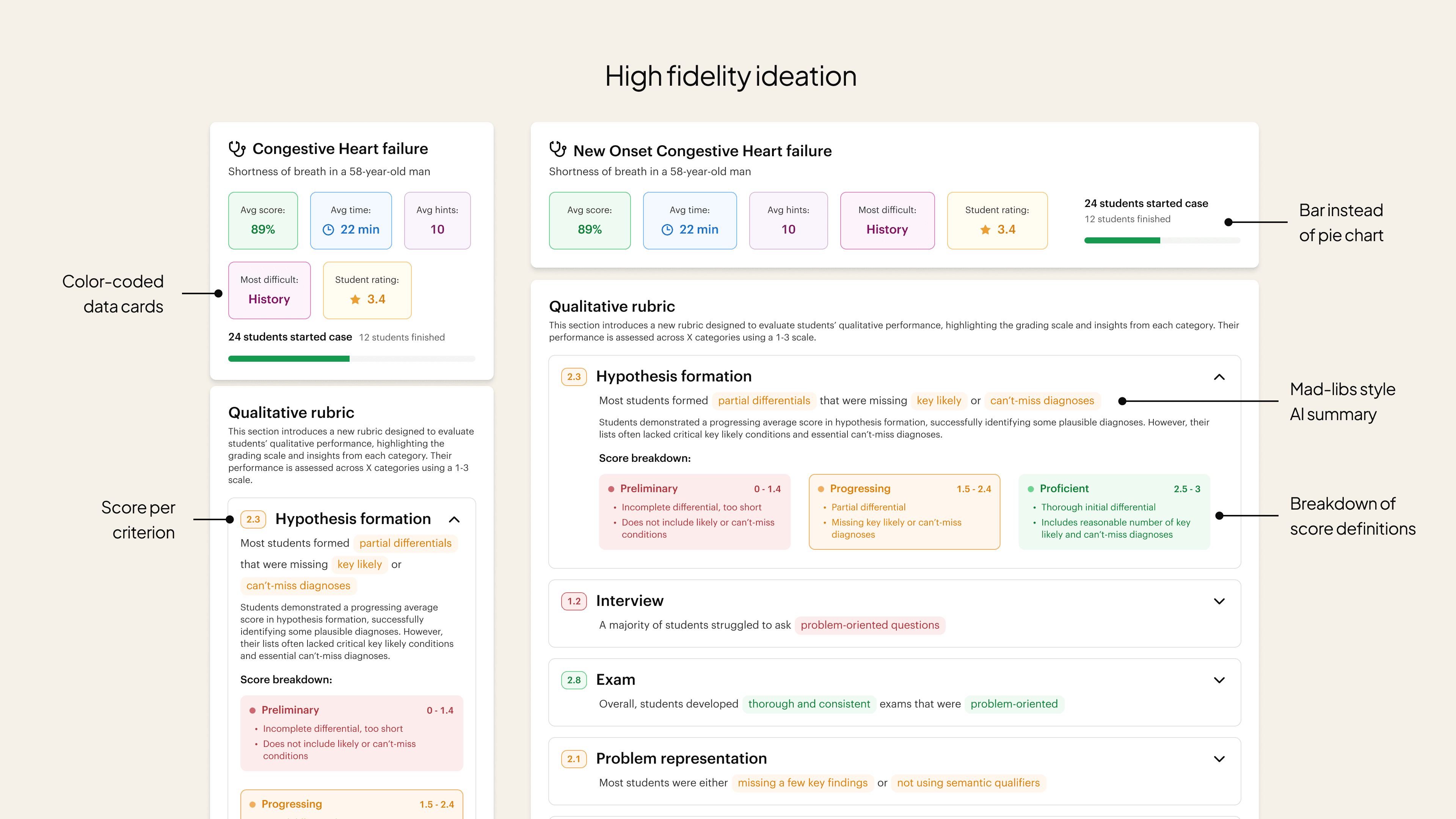The height and width of the screenshot is (819, 1456).
Task: Expand the Problem representation section
Action: click(1219, 758)
